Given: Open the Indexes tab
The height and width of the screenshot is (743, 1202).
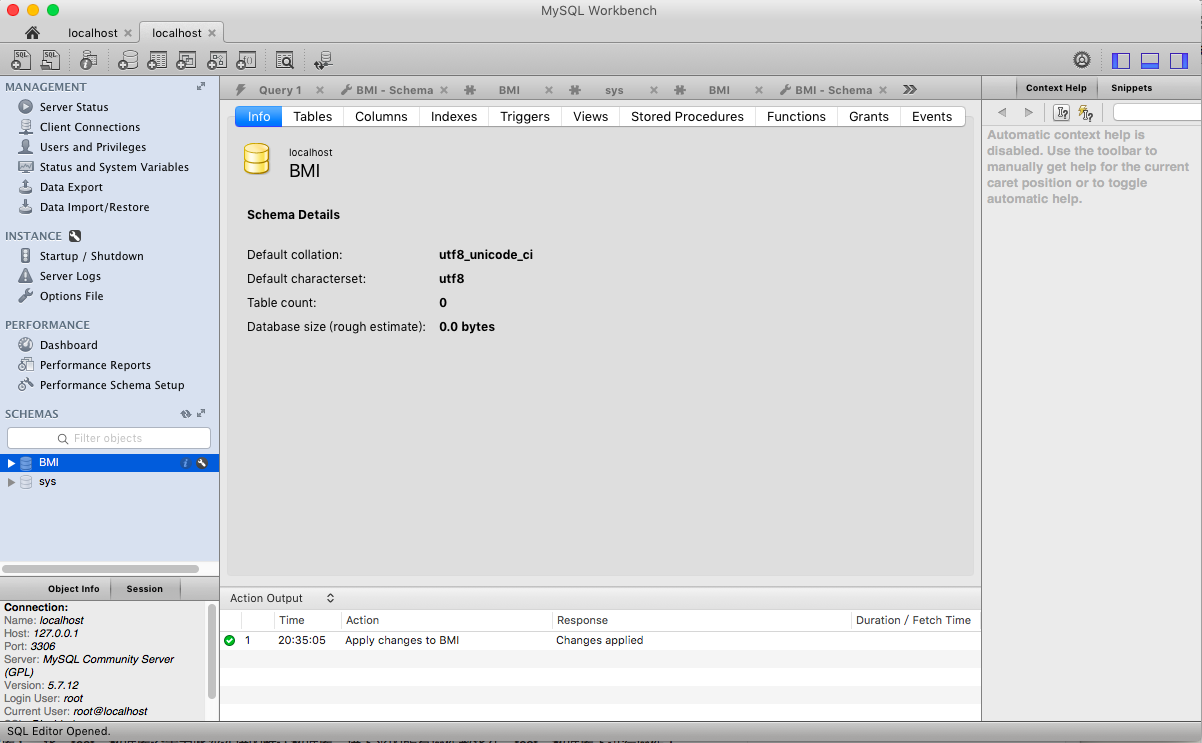Looking at the screenshot, I should (x=454, y=117).
